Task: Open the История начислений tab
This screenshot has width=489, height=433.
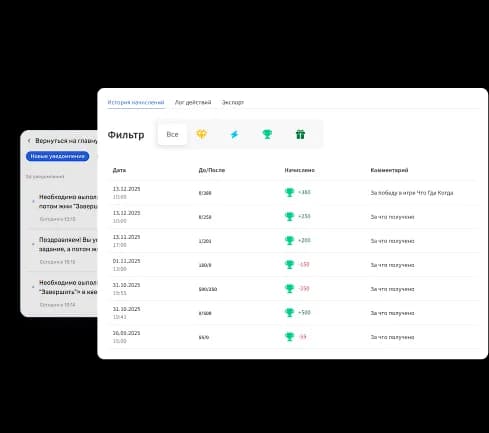Action: pos(136,102)
